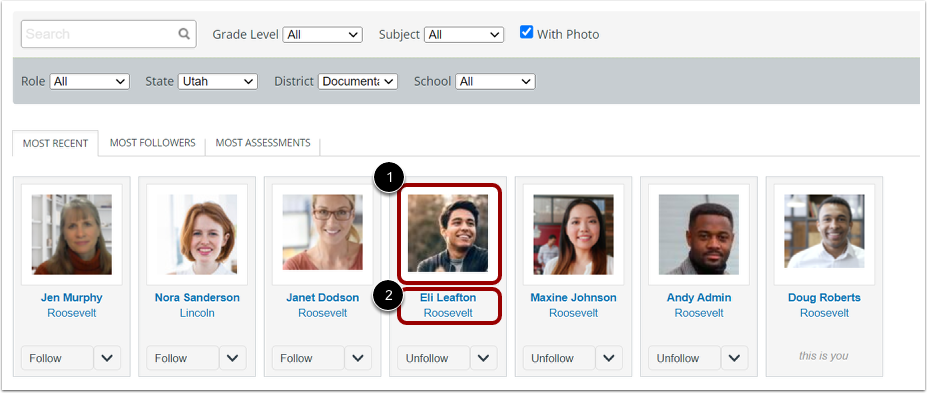927x393 pixels.
Task: Click Roosevelt school link under Jen Murphy
Action: pyautogui.click(x=72, y=313)
